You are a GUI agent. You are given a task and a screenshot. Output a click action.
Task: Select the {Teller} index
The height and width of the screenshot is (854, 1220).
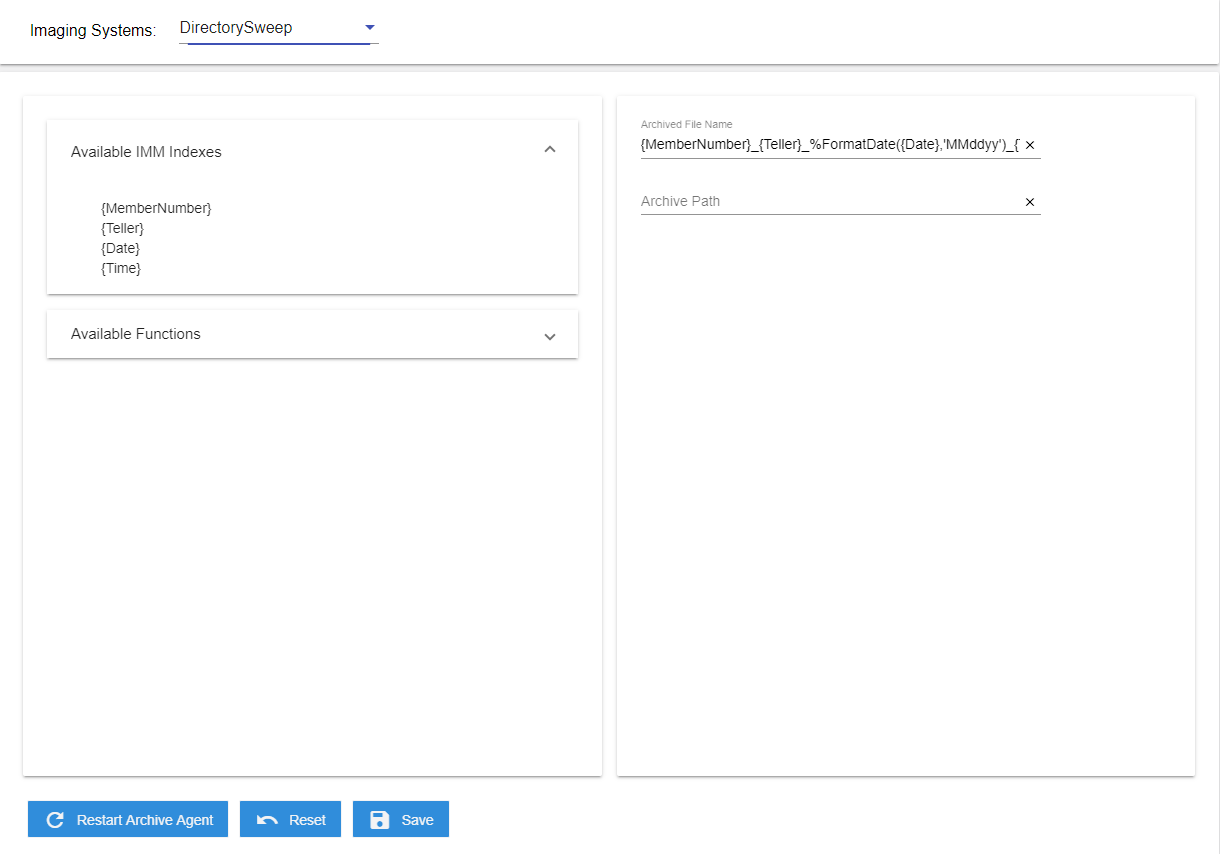click(x=122, y=228)
